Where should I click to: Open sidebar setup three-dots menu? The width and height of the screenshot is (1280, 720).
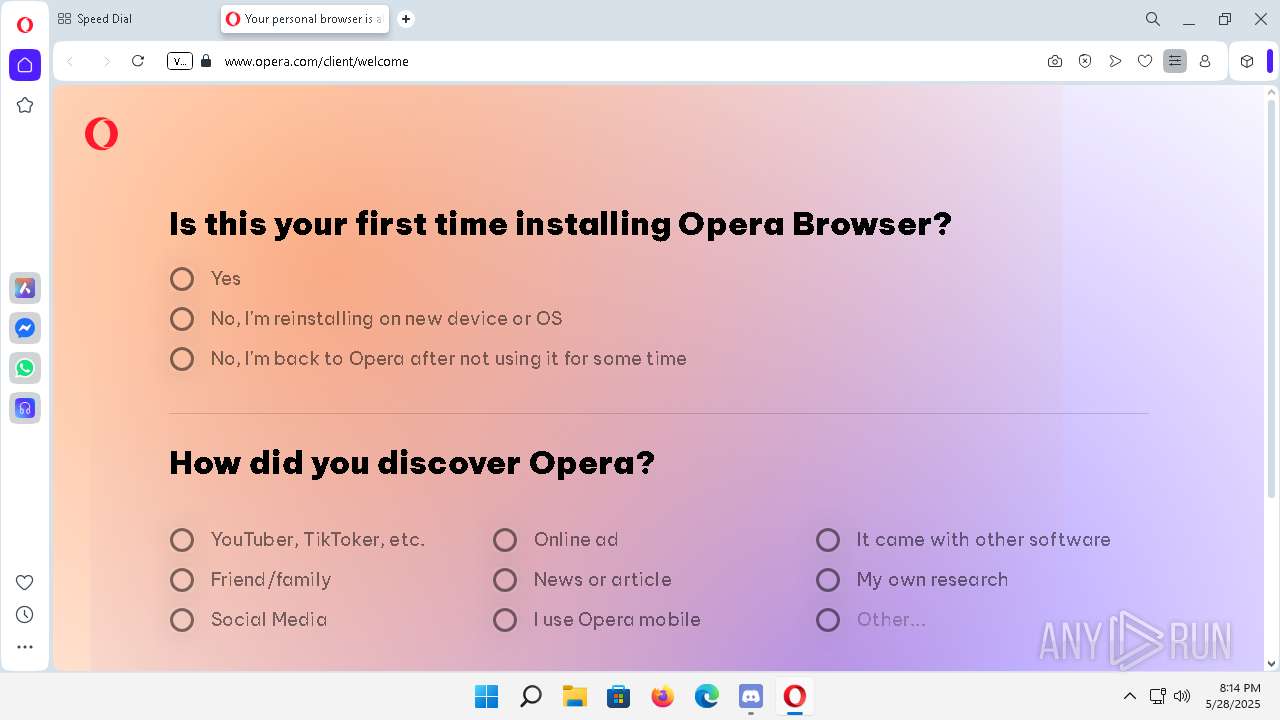pyautogui.click(x=25, y=647)
